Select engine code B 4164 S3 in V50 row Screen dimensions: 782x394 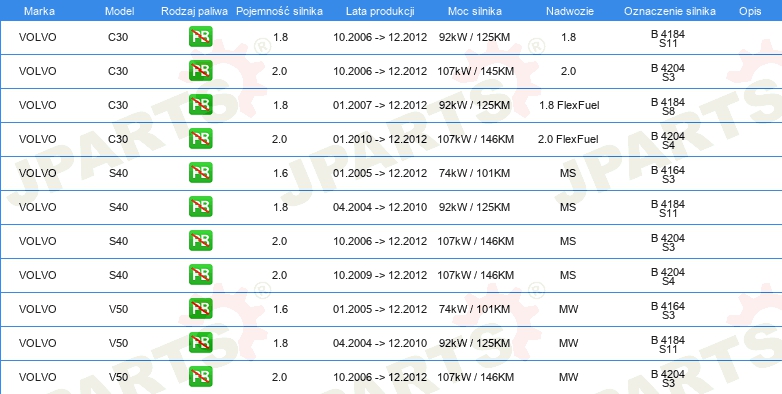click(668, 310)
